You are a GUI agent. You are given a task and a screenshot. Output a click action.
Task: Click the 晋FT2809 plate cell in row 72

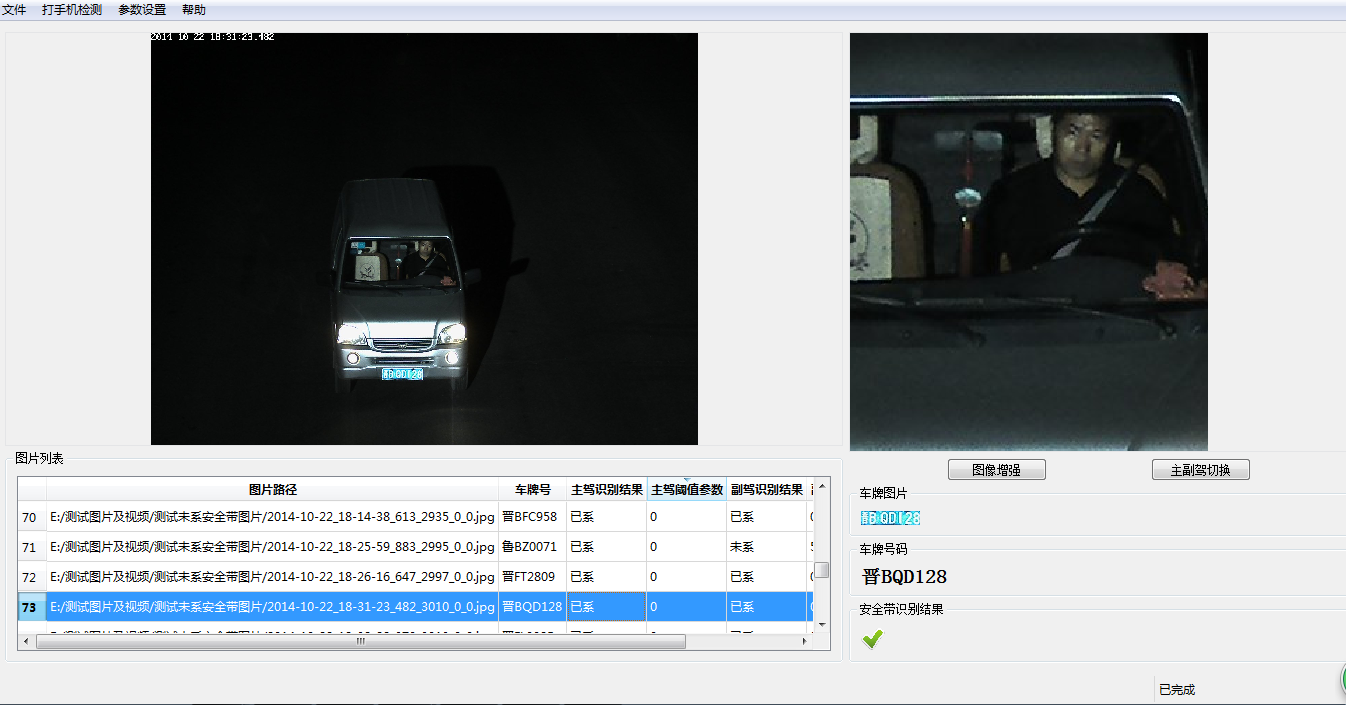point(530,577)
